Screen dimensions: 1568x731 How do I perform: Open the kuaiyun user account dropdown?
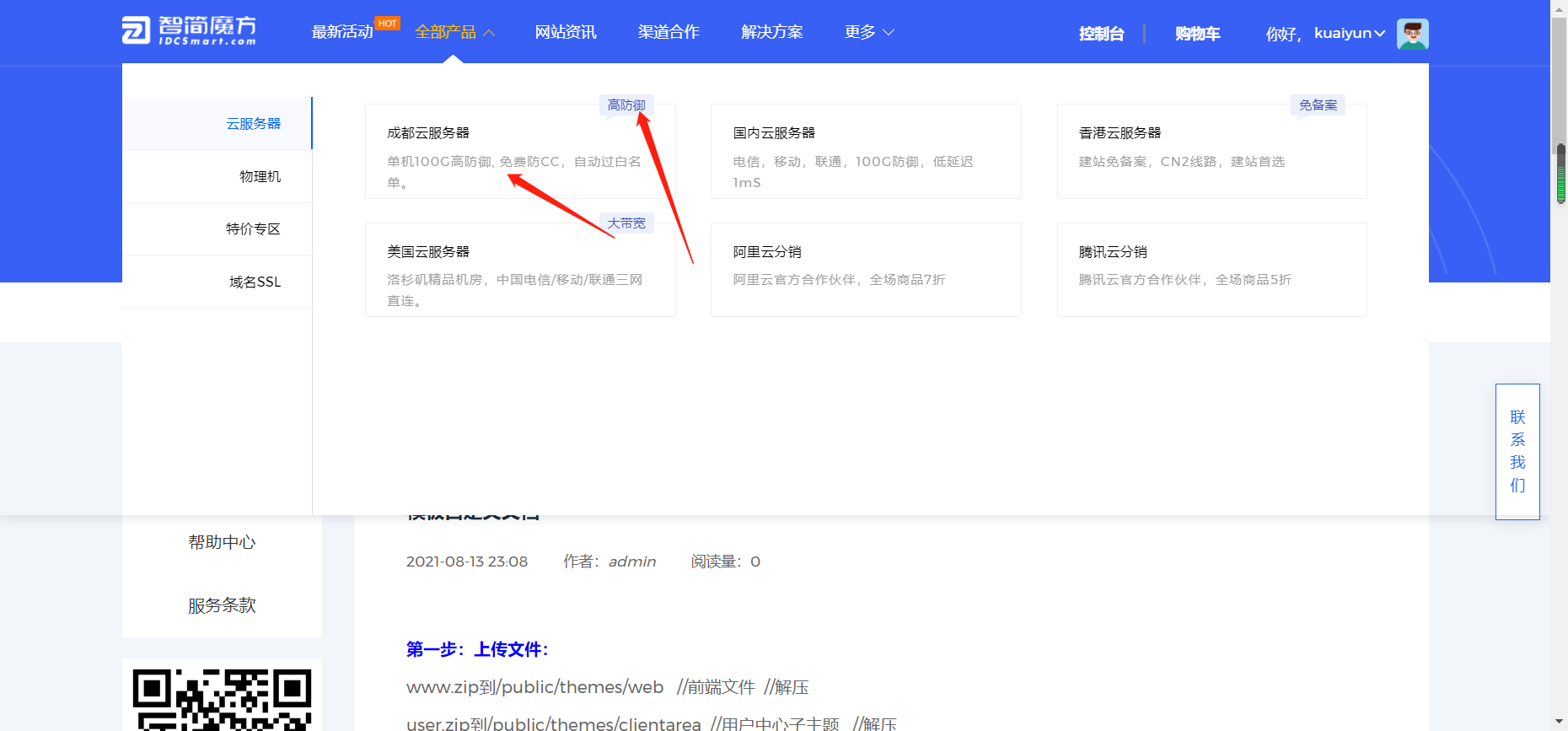(x=1349, y=34)
